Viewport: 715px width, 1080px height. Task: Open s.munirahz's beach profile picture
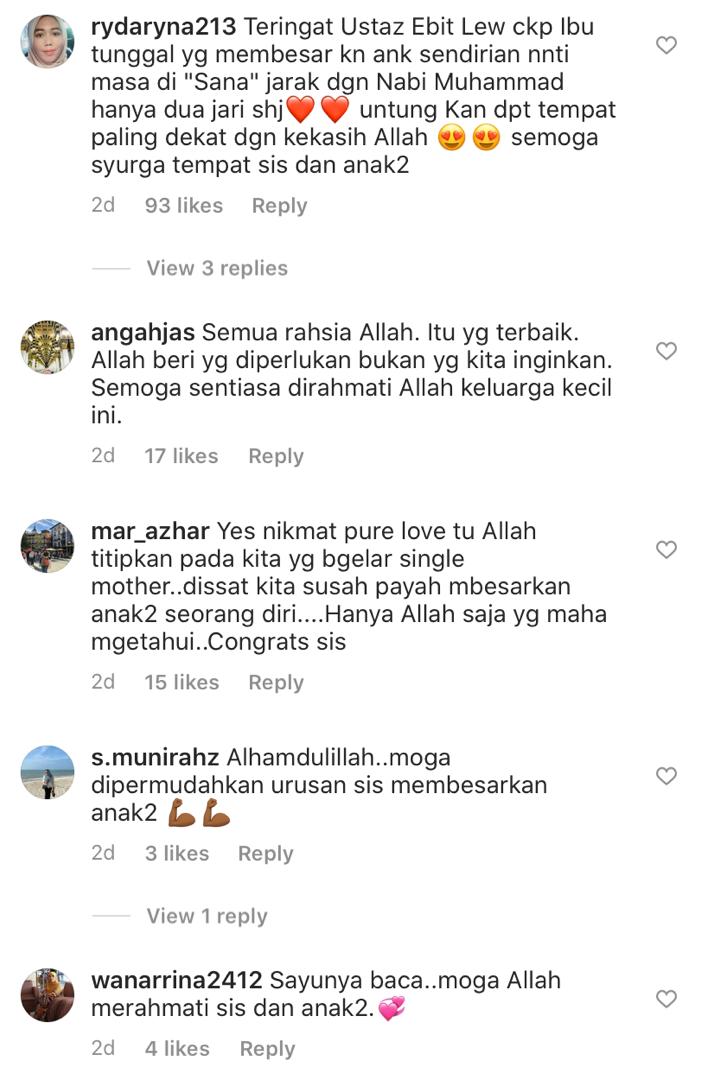pos(48,772)
